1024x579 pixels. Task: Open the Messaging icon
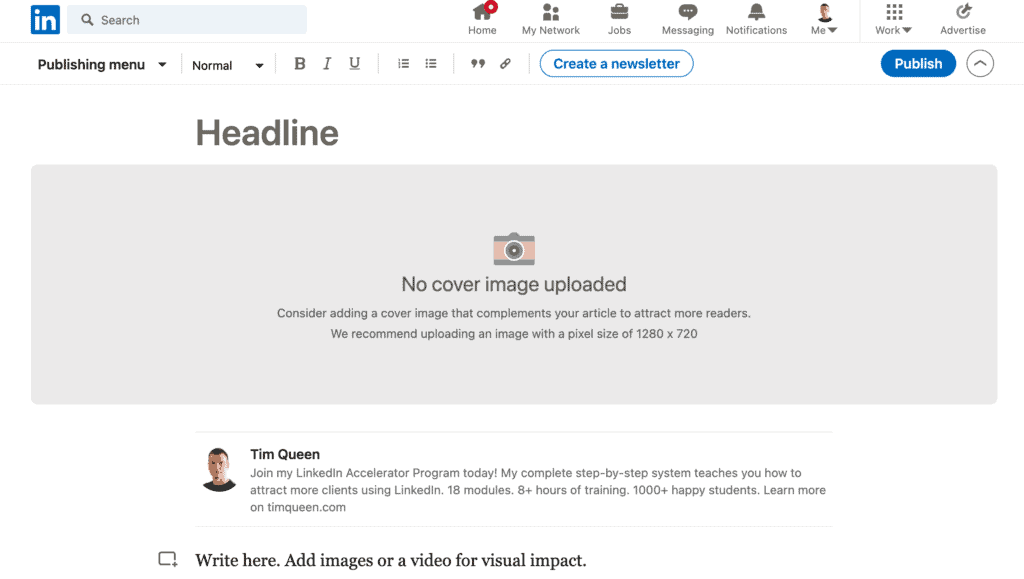coord(687,14)
